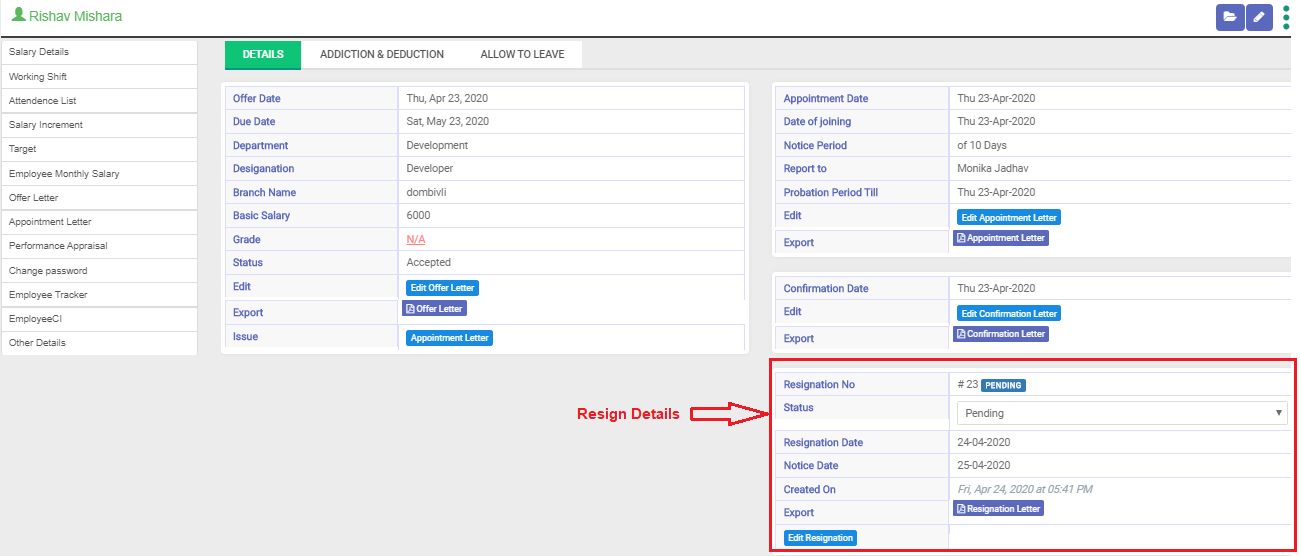1301x556 pixels.
Task: Click the Department value Development
Action: coord(437,146)
